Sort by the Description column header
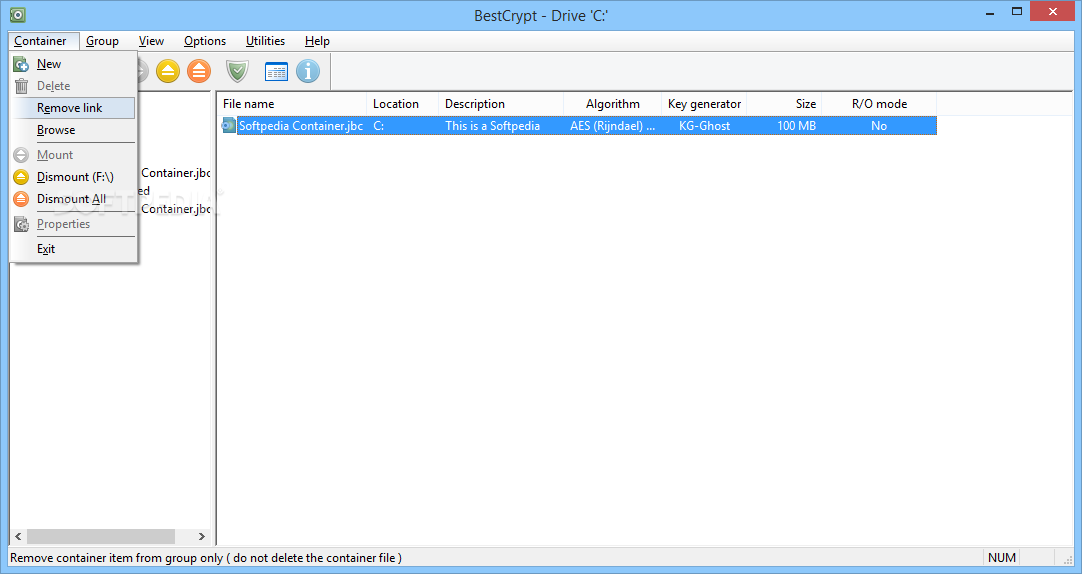 501,104
